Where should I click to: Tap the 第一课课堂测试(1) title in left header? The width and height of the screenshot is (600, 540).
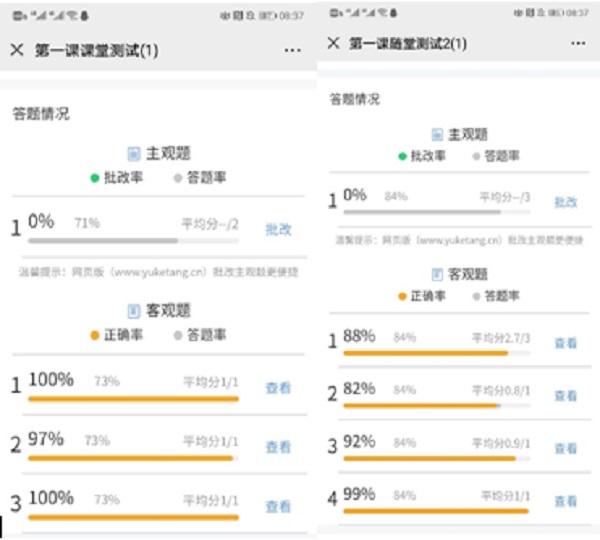97,49
